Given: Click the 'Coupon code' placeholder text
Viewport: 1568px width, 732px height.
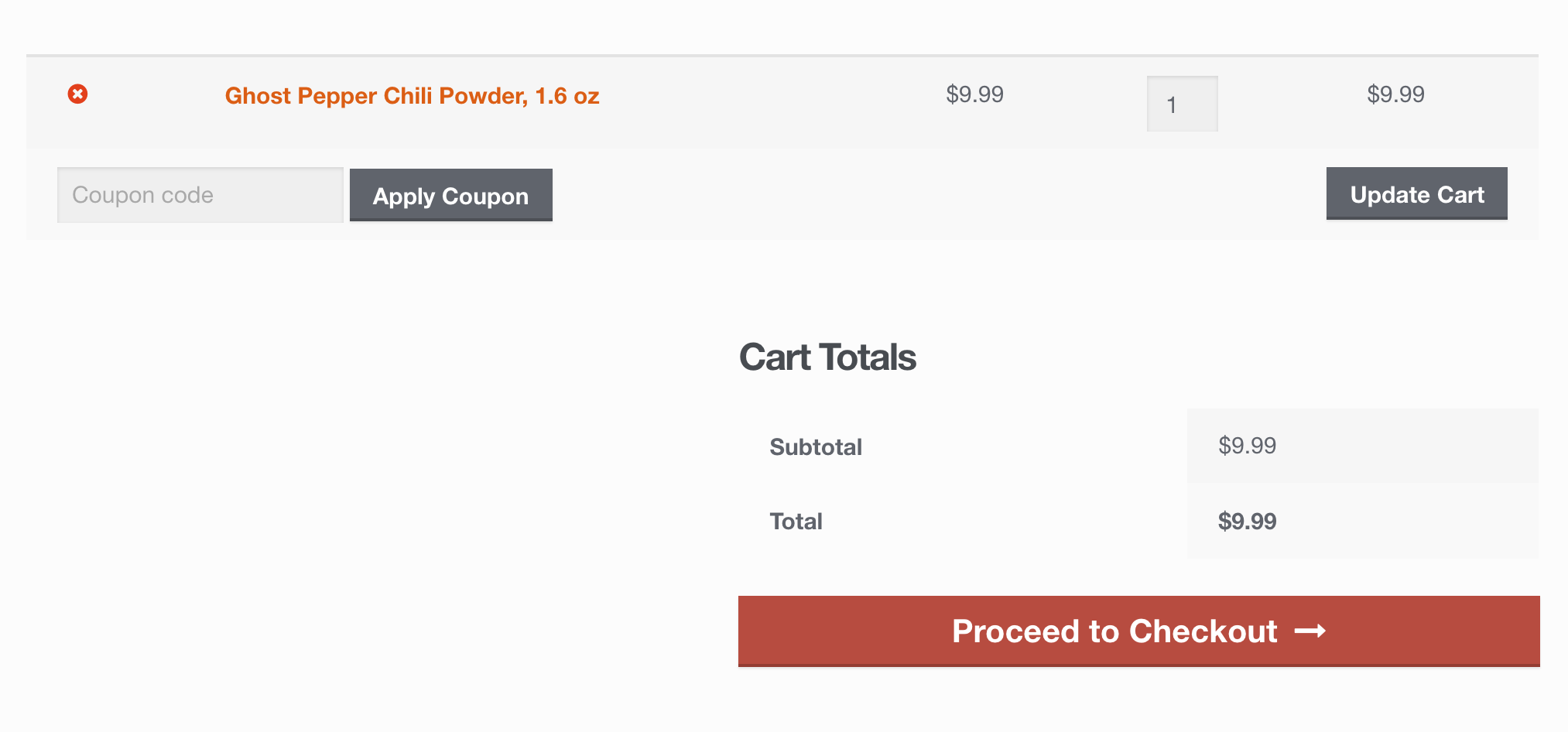Looking at the screenshot, I should pos(142,195).
